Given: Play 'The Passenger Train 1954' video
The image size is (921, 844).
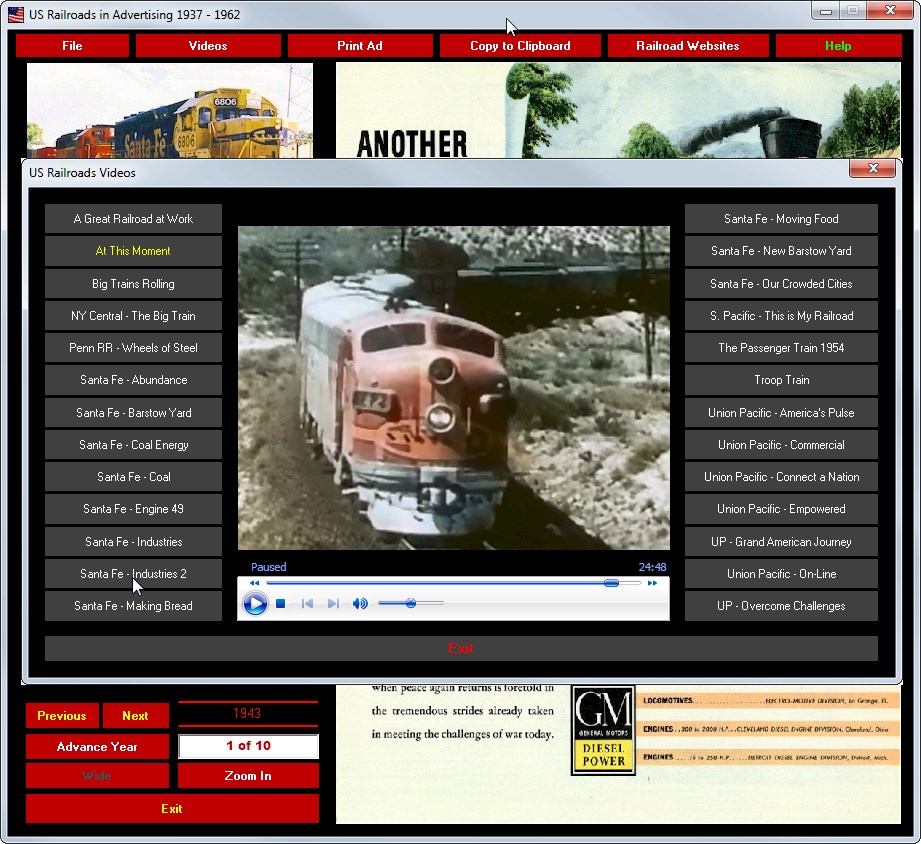Looking at the screenshot, I should pyautogui.click(x=781, y=348).
